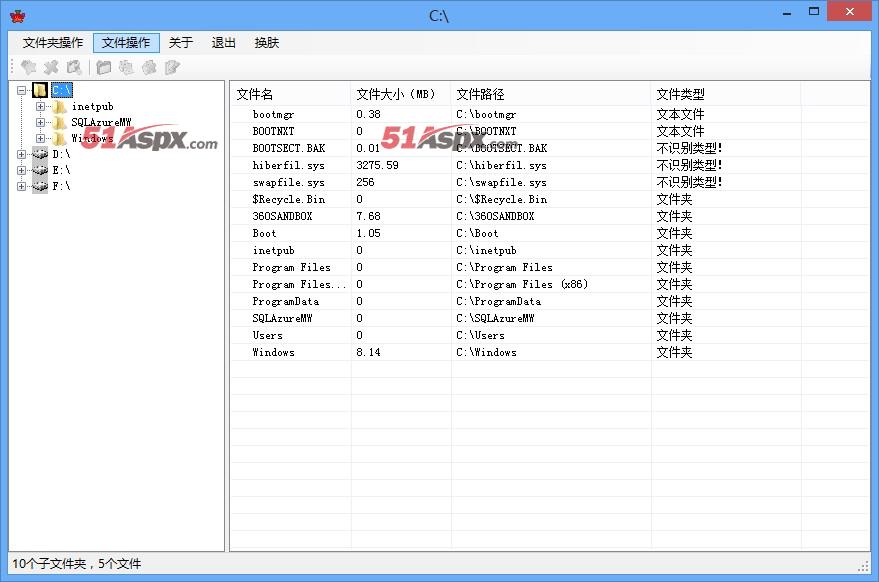Select the inetpub label in the tree
The image size is (879, 582).
(x=92, y=106)
